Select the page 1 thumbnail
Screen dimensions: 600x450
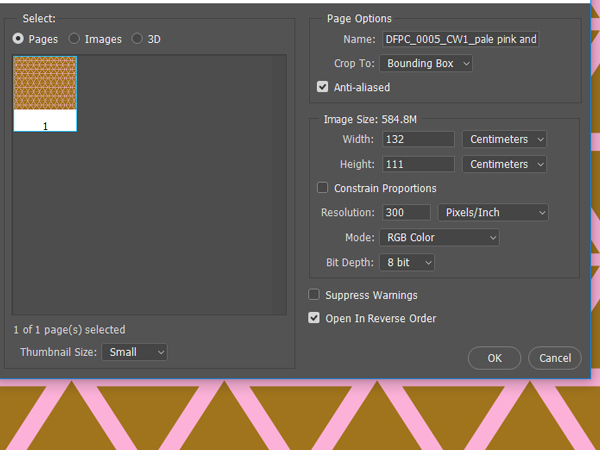(45, 94)
